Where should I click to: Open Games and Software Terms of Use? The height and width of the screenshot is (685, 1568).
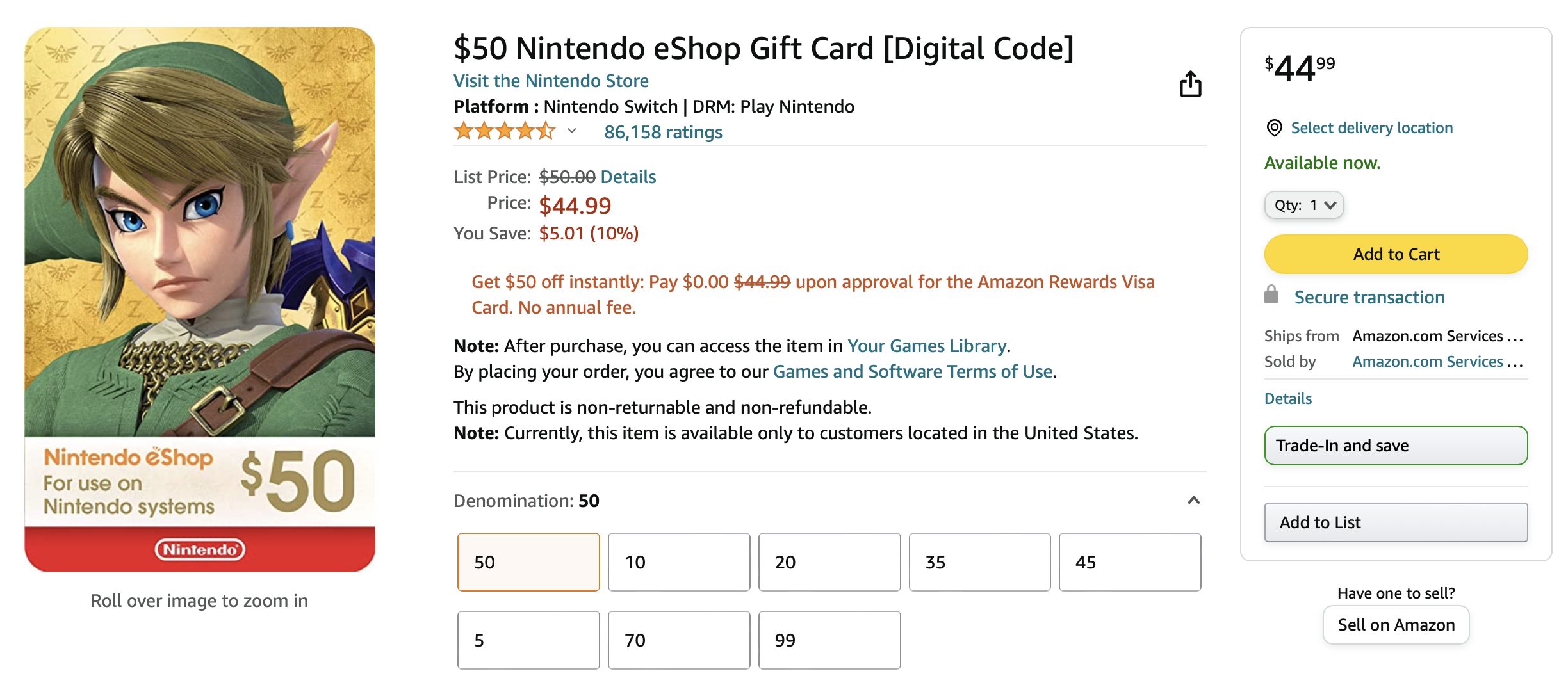tap(913, 371)
